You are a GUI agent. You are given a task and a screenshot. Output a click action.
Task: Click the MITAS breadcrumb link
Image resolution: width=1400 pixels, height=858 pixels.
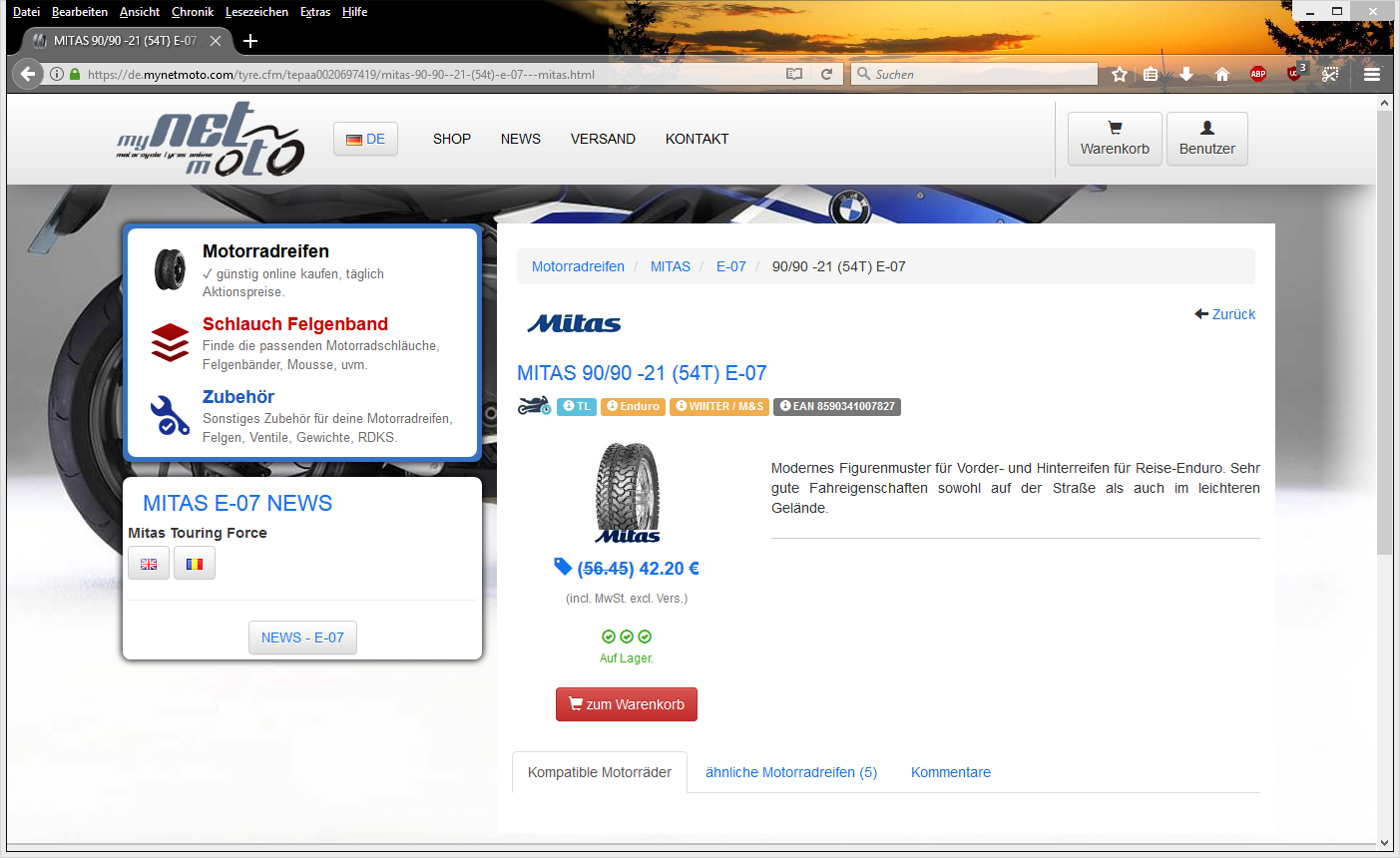tap(671, 266)
